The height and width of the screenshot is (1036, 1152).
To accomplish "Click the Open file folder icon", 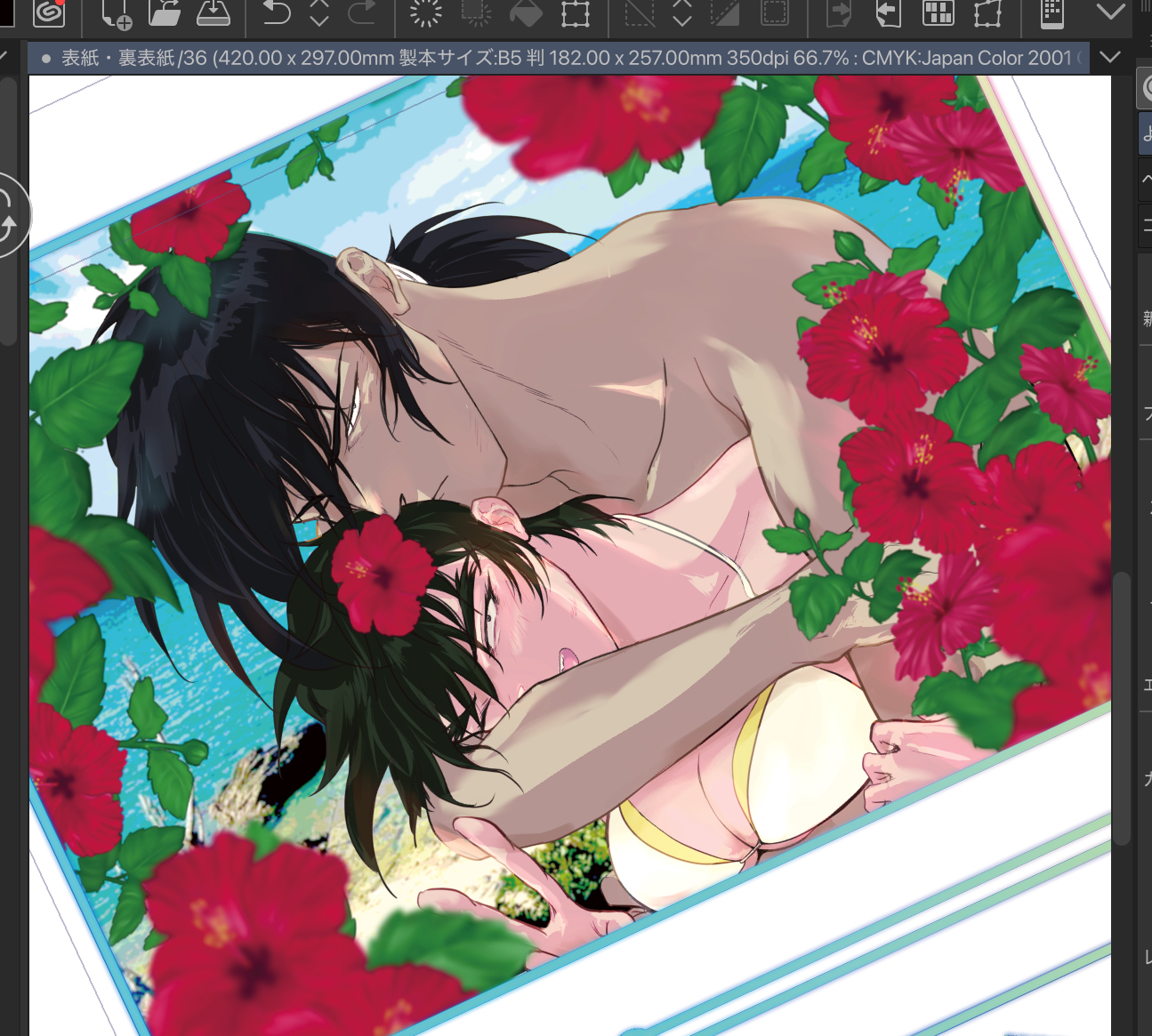I will coord(165,12).
